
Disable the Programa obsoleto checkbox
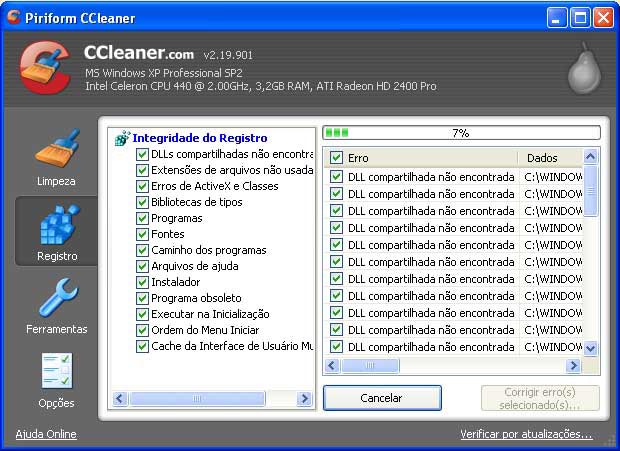tap(142, 298)
